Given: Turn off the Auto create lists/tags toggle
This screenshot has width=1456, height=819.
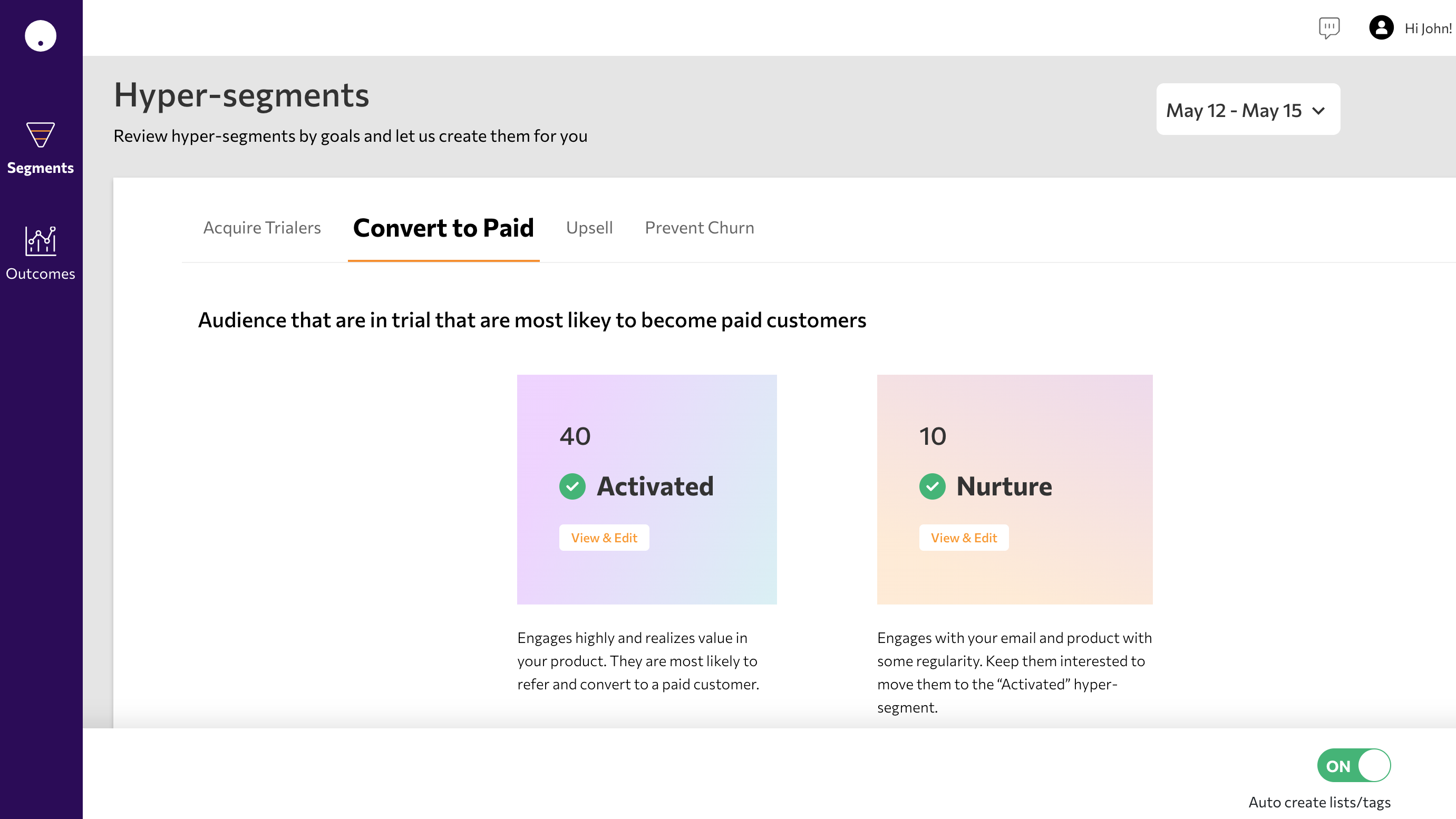Looking at the screenshot, I should pos(1354,765).
